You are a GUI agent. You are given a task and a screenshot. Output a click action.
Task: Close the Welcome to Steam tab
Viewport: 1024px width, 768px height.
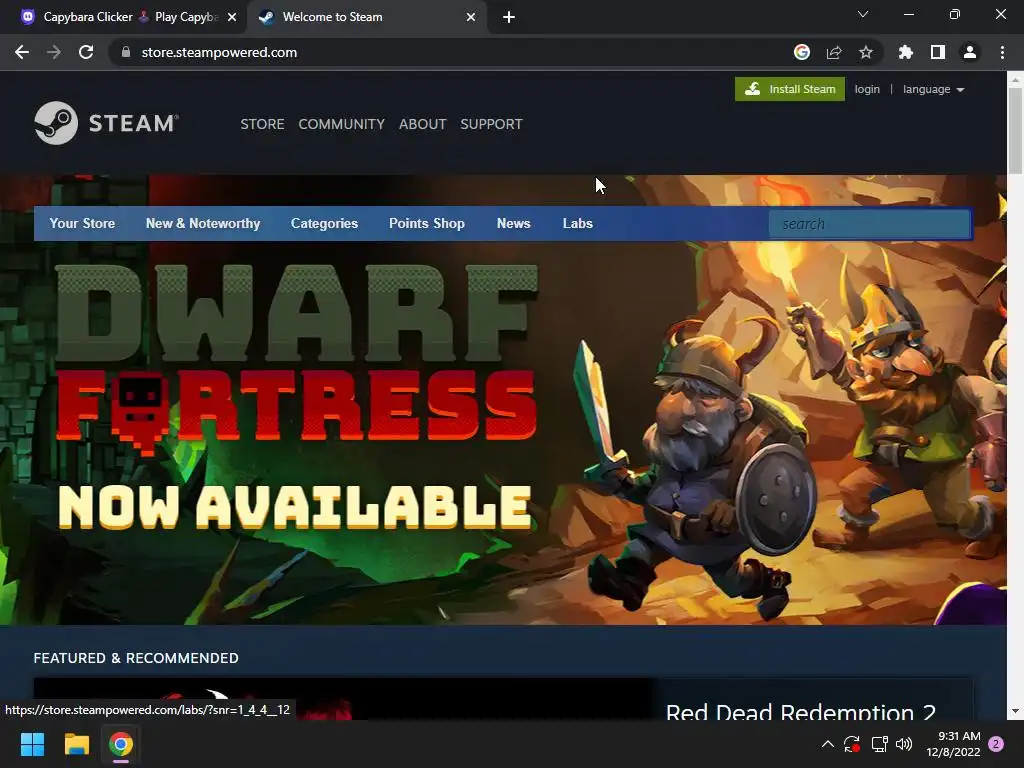[x=471, y=17]
